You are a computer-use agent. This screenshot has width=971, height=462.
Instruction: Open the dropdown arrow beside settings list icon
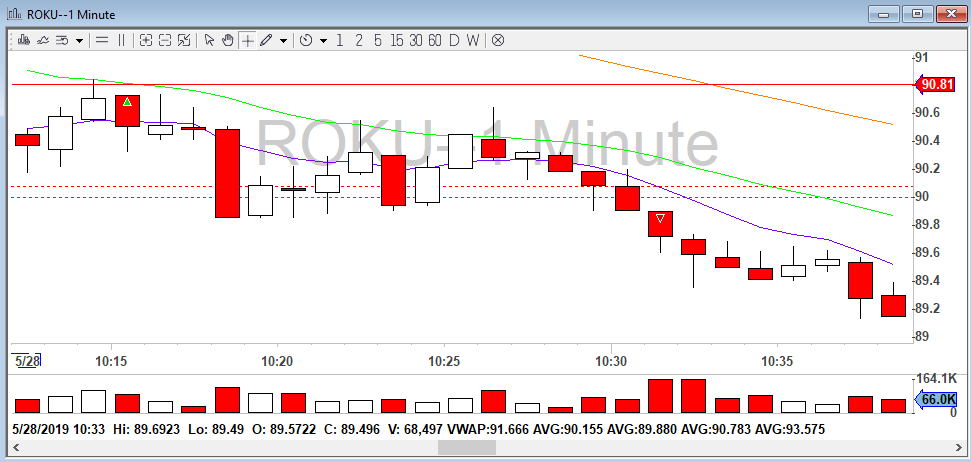coord(79,41)
